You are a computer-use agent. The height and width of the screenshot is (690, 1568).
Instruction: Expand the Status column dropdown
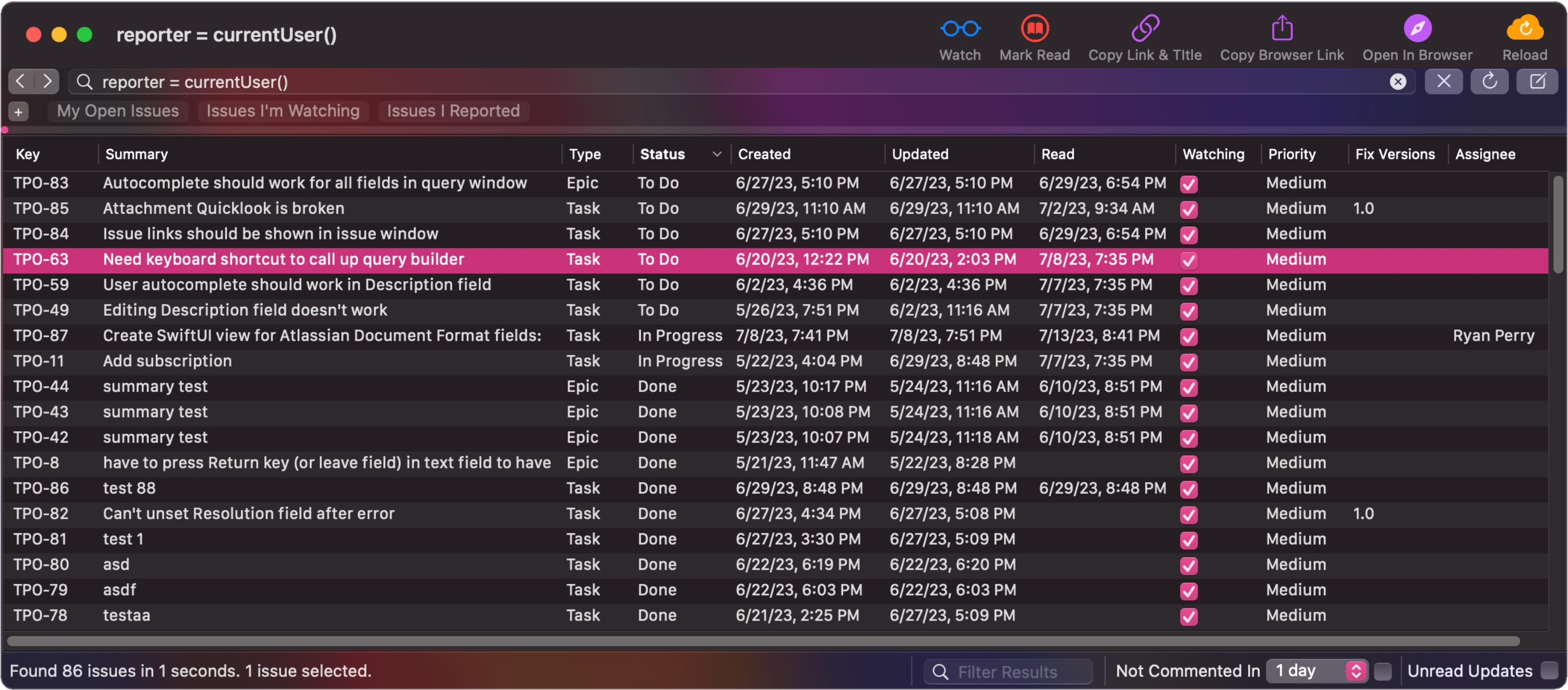715,155
